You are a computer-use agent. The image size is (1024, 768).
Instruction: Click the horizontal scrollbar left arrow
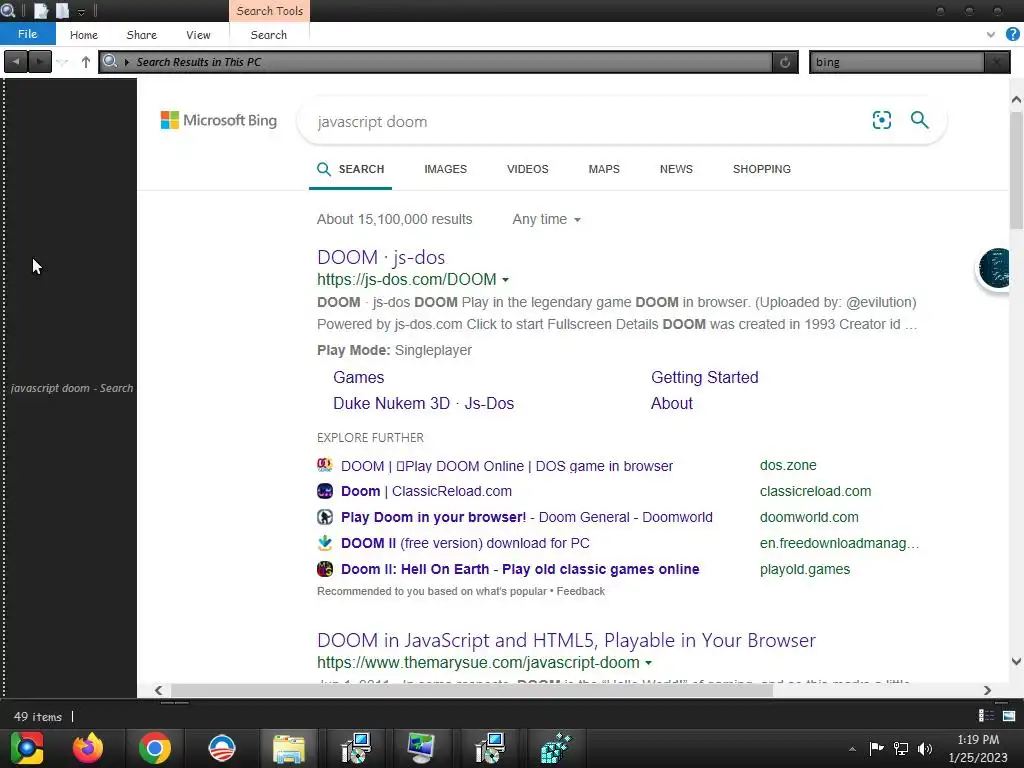point(159,690)
